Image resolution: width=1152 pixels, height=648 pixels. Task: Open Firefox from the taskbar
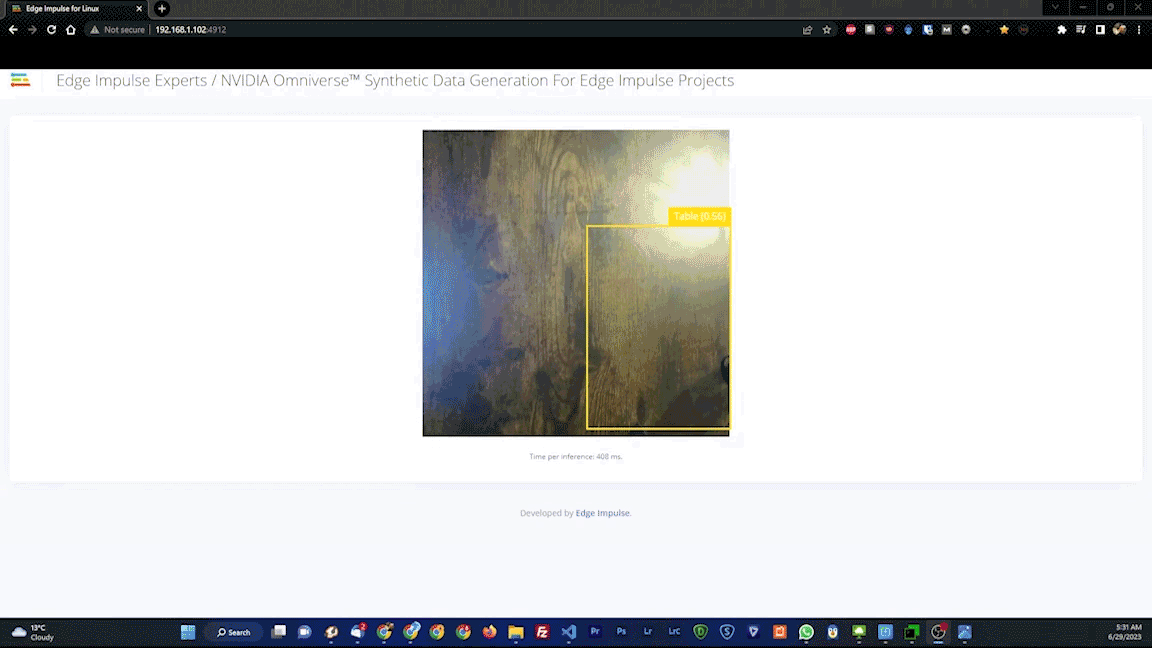(489, 632)
